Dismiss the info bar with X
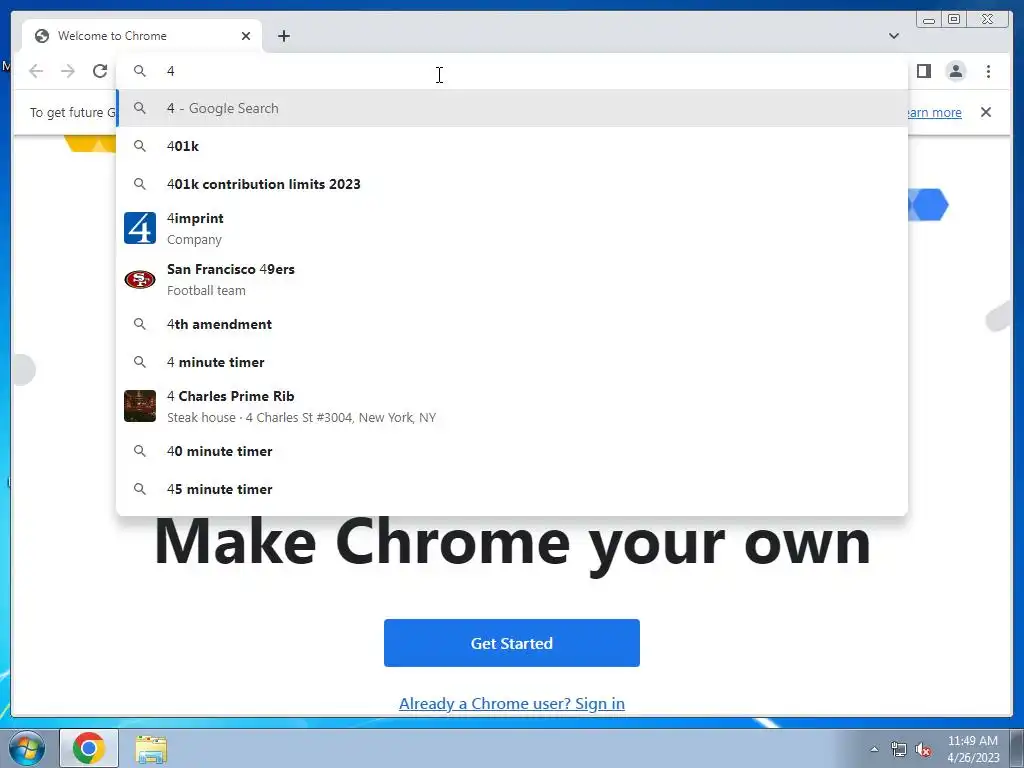 [x=985, y=112]
